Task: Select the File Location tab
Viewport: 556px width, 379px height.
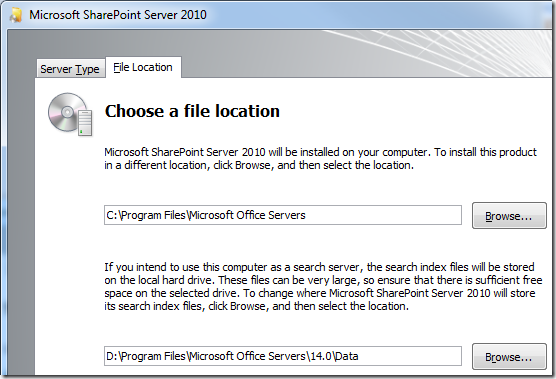Action: (143, 67)
